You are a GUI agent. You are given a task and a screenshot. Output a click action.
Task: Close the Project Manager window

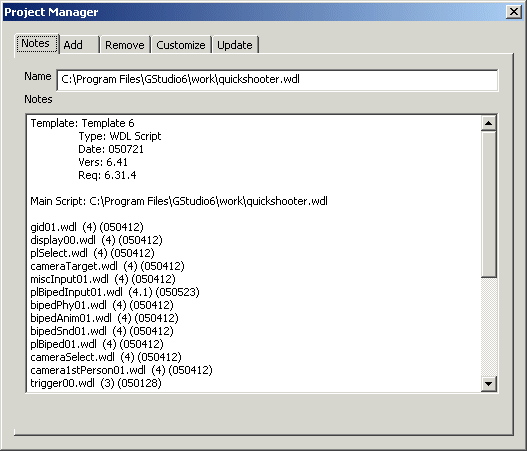point(514,12)
